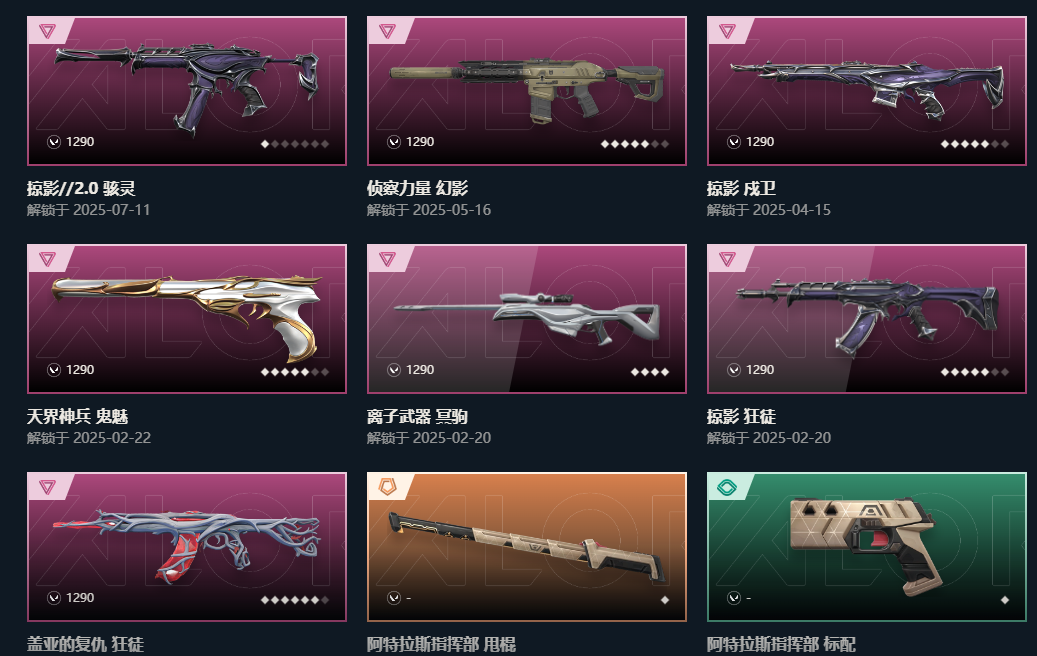The image size is (1037, 656).
Task: Click the pink tier badge on 侦察力量 幻影 card
Action: tap(388, 30)
